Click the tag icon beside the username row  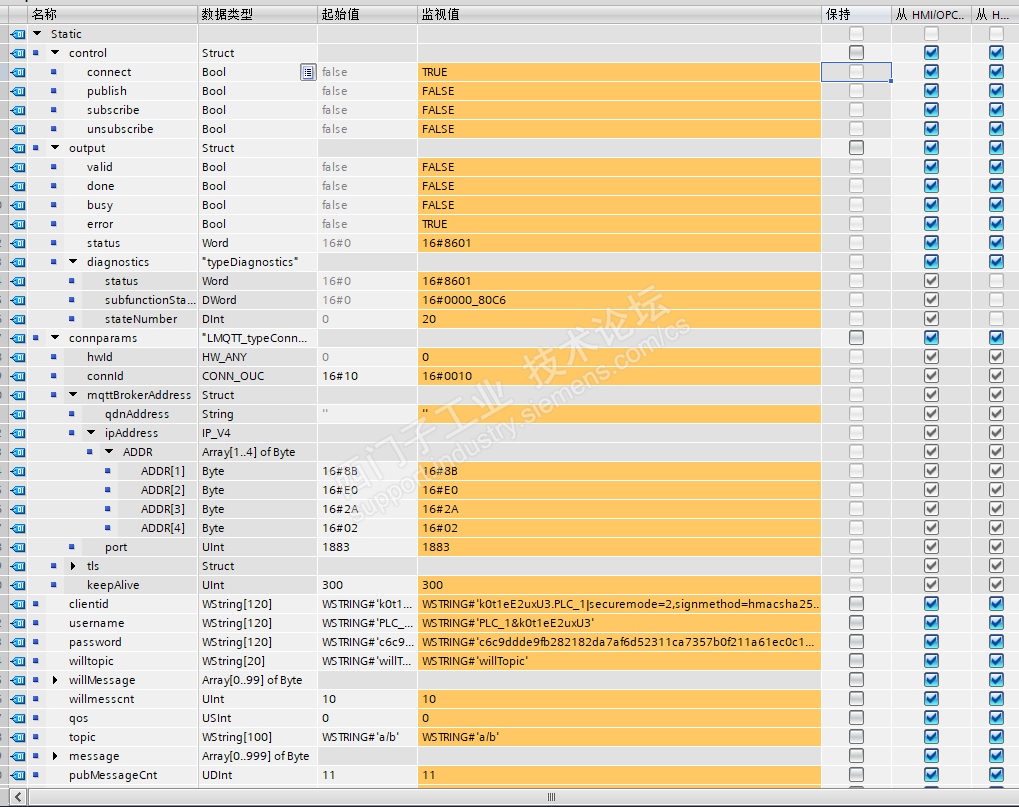tap(18, 623)
